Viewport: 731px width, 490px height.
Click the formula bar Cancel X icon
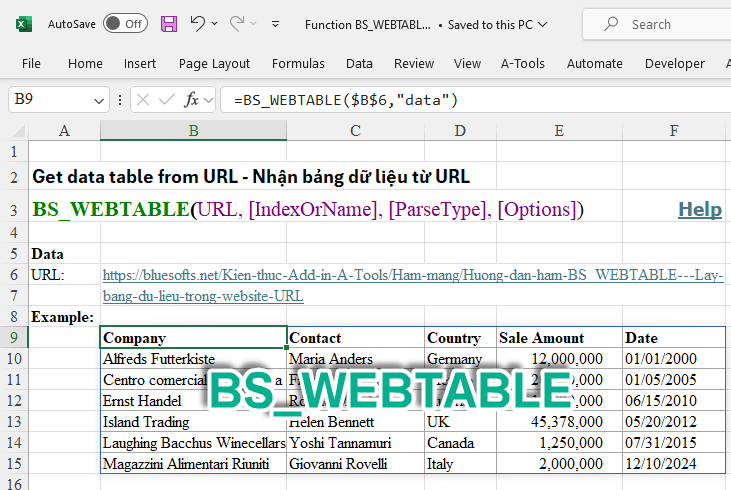[143, 99]
